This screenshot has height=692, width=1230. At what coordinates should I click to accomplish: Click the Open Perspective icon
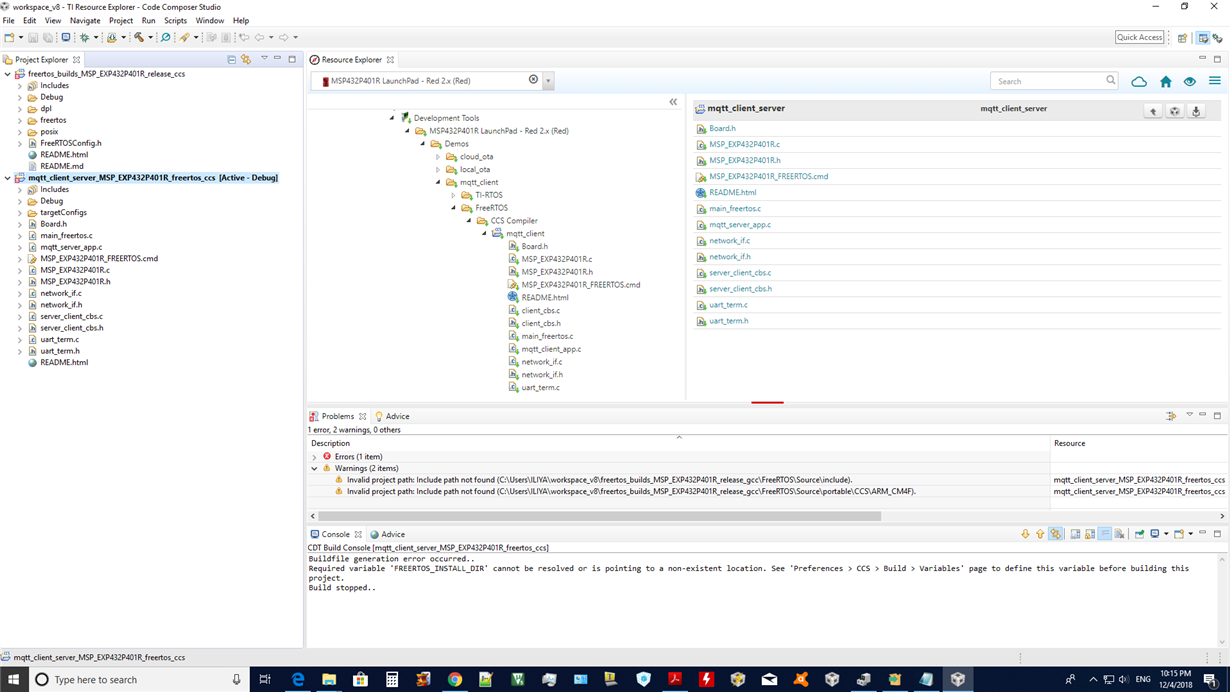point(1182,38)
